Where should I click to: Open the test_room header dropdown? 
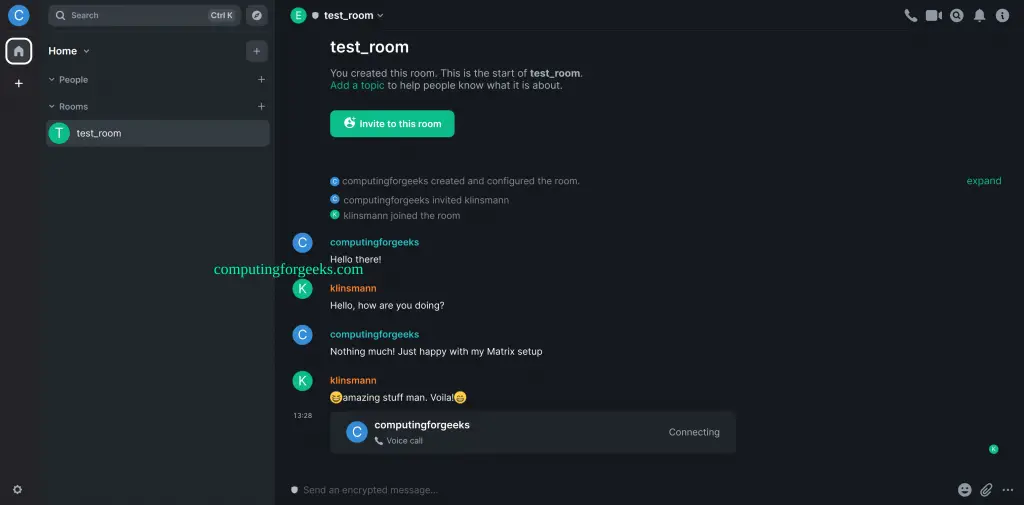354,16
